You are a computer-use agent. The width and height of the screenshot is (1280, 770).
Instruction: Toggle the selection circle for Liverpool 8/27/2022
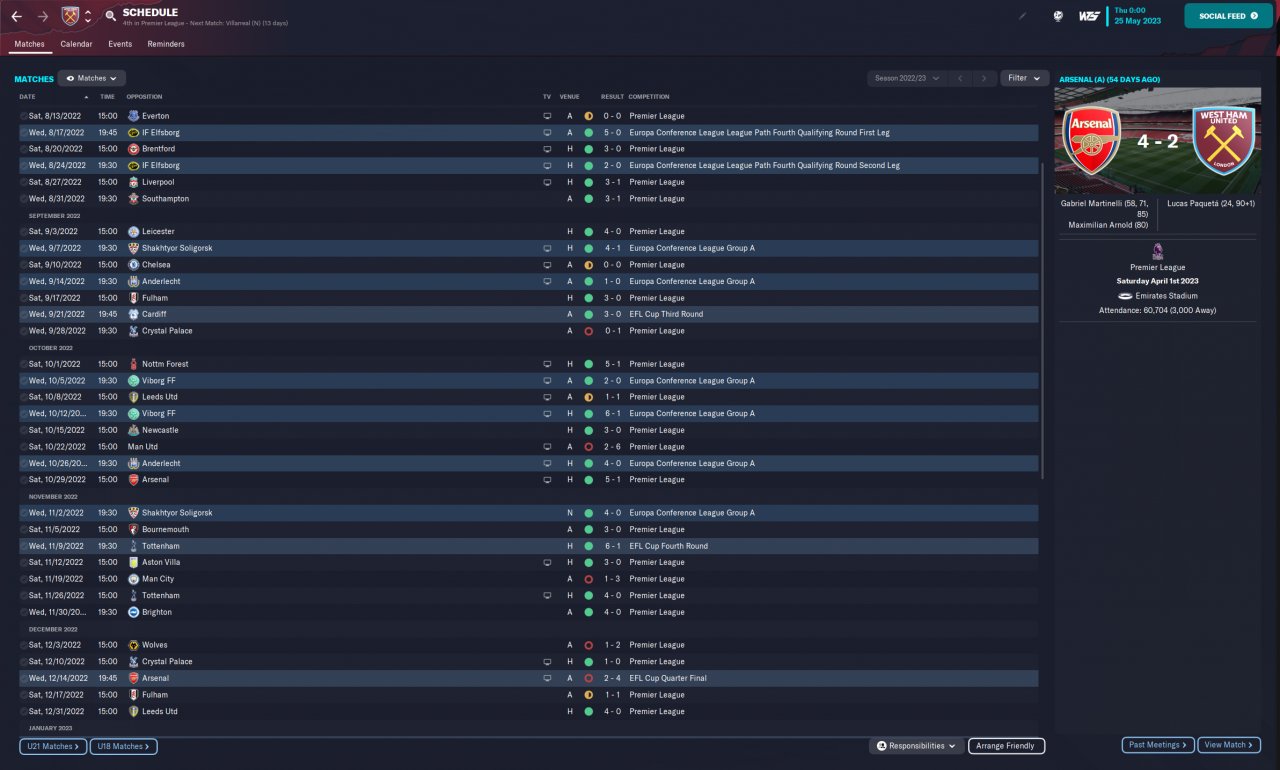point(23,182)
